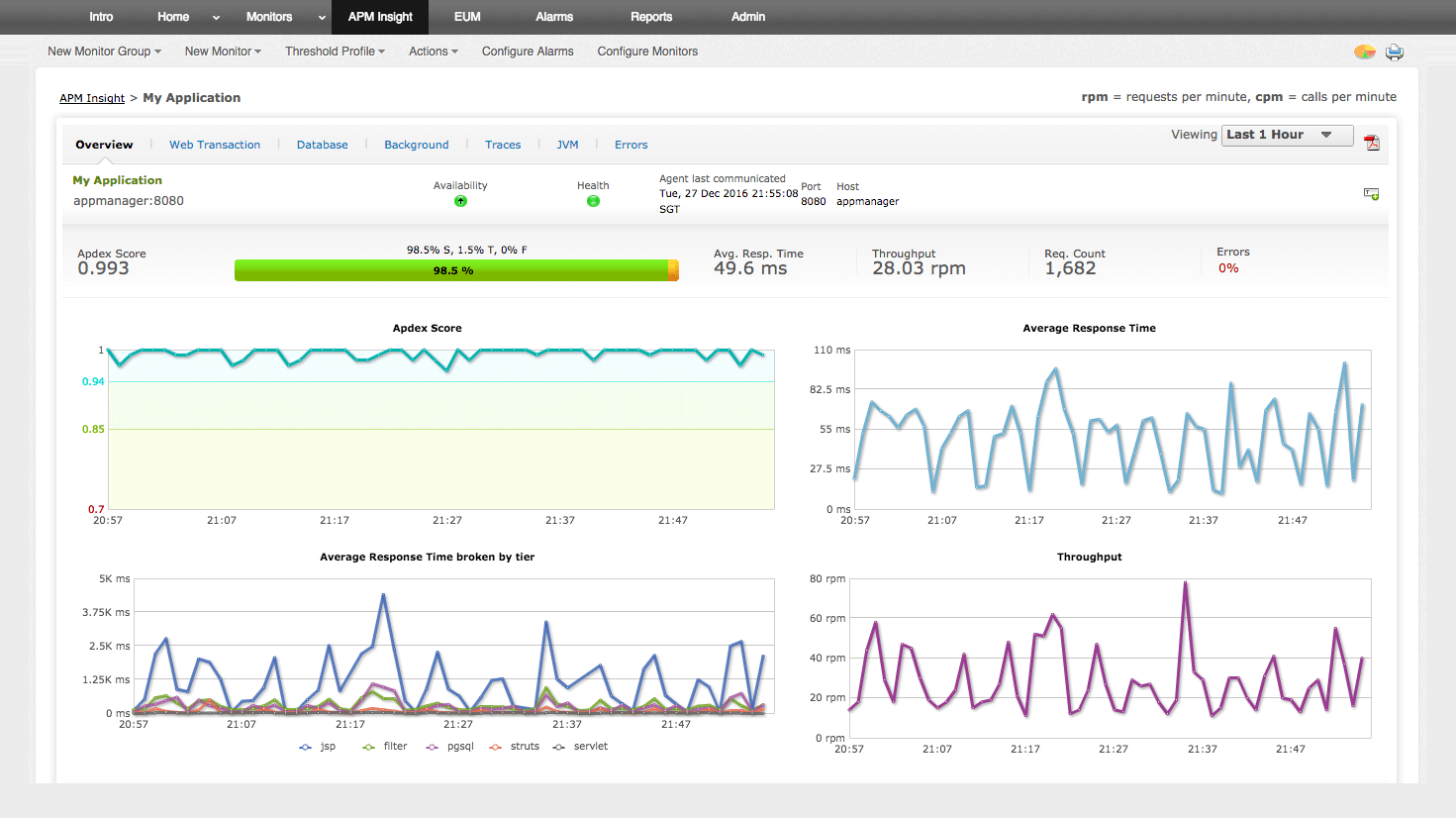The width and height of the screenshot is (1456, 818).
Task: Select the jsp series marker in the legend
Action: 305,746
